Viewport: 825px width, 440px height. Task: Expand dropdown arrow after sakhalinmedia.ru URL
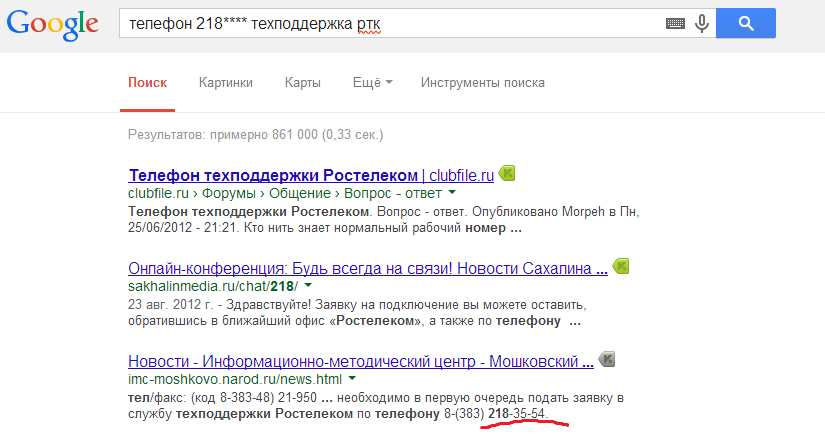click(308, 286)
